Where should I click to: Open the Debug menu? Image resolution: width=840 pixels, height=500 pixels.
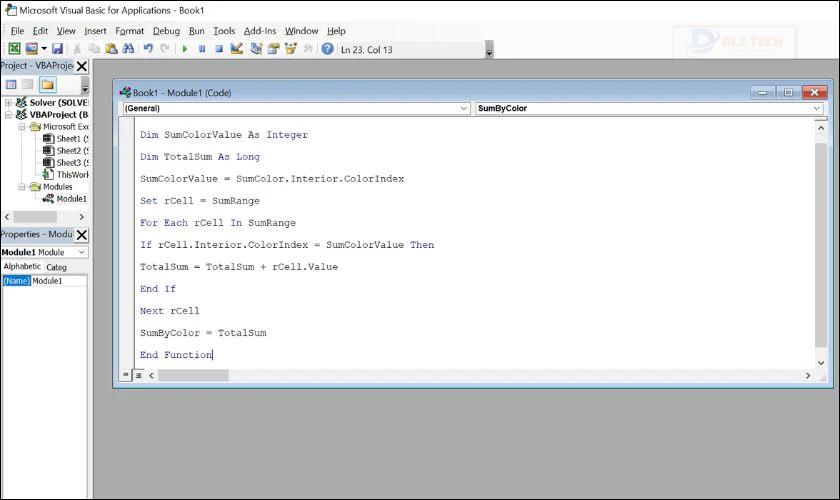pyautogui.click(x=167, y=31)
